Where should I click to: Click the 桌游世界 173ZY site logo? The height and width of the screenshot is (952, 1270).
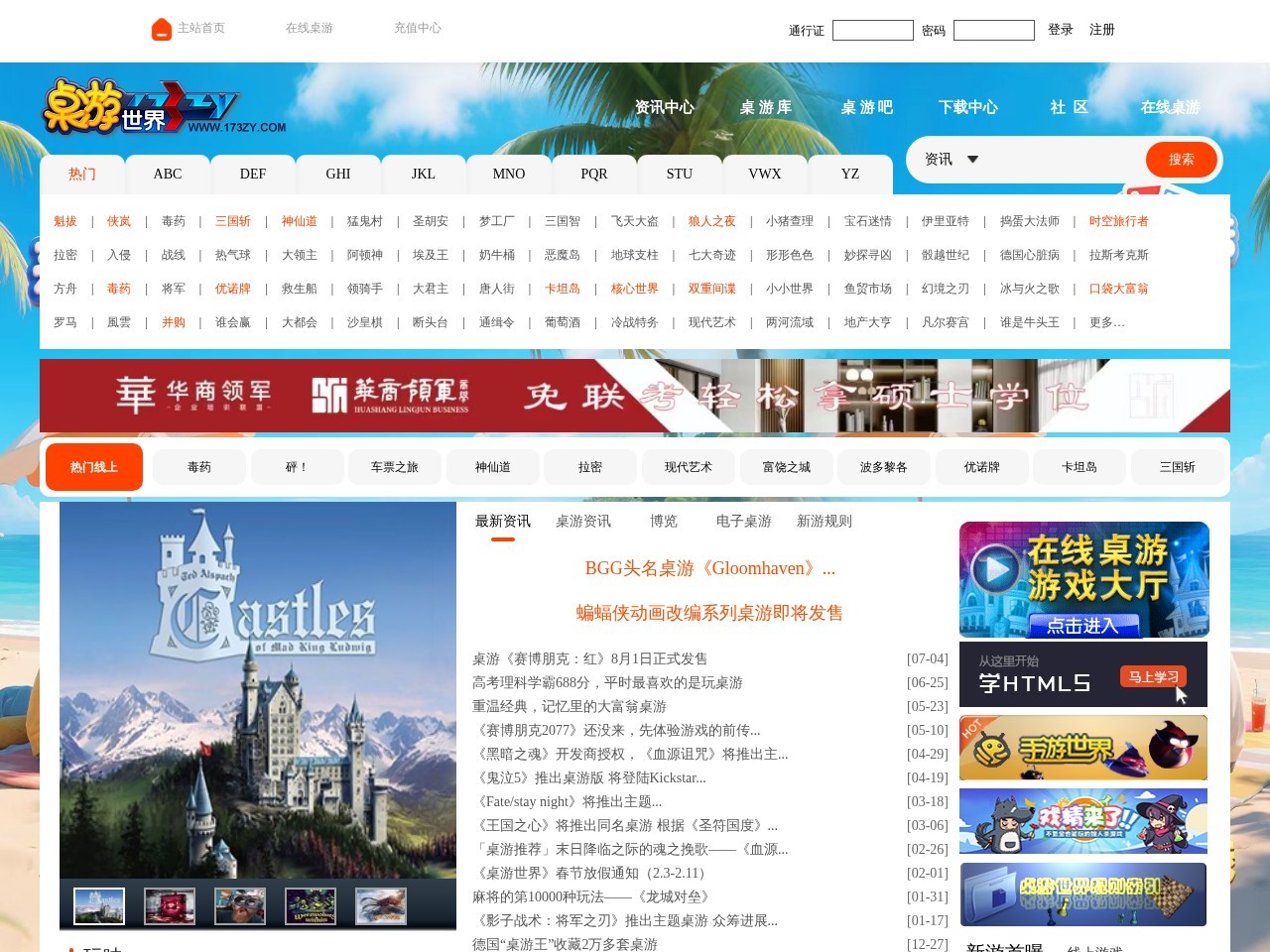[x=164, y=107]
